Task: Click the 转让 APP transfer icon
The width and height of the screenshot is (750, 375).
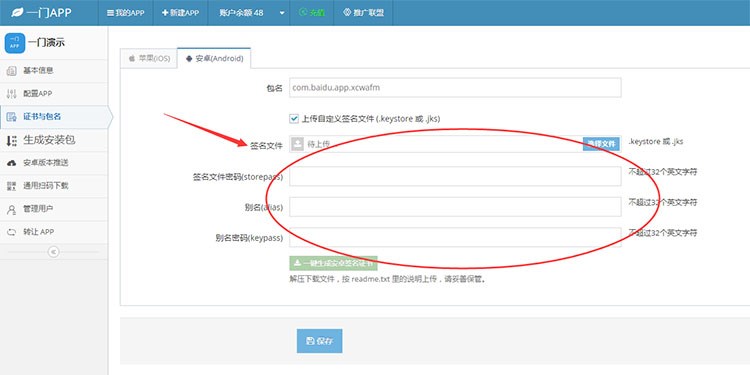Action: click(x=11, y=232)
